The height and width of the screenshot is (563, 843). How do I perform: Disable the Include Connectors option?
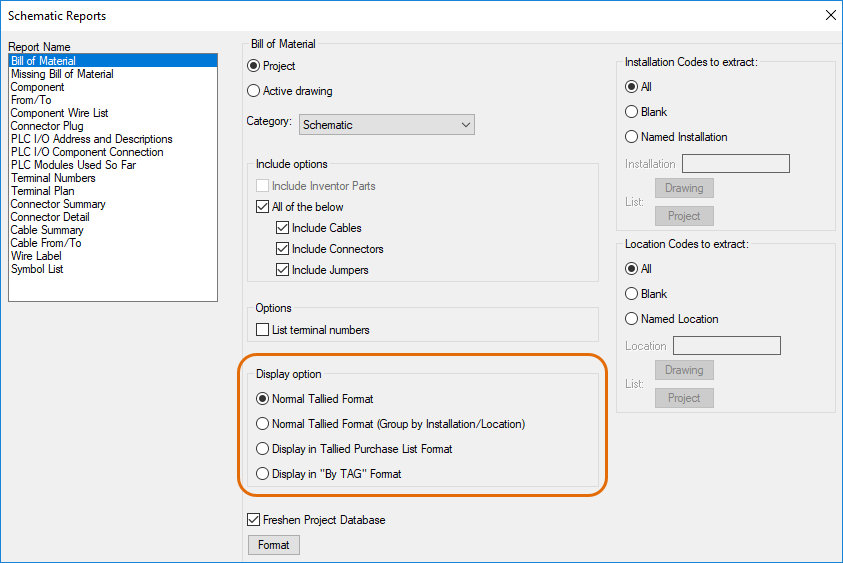[283, 249]
